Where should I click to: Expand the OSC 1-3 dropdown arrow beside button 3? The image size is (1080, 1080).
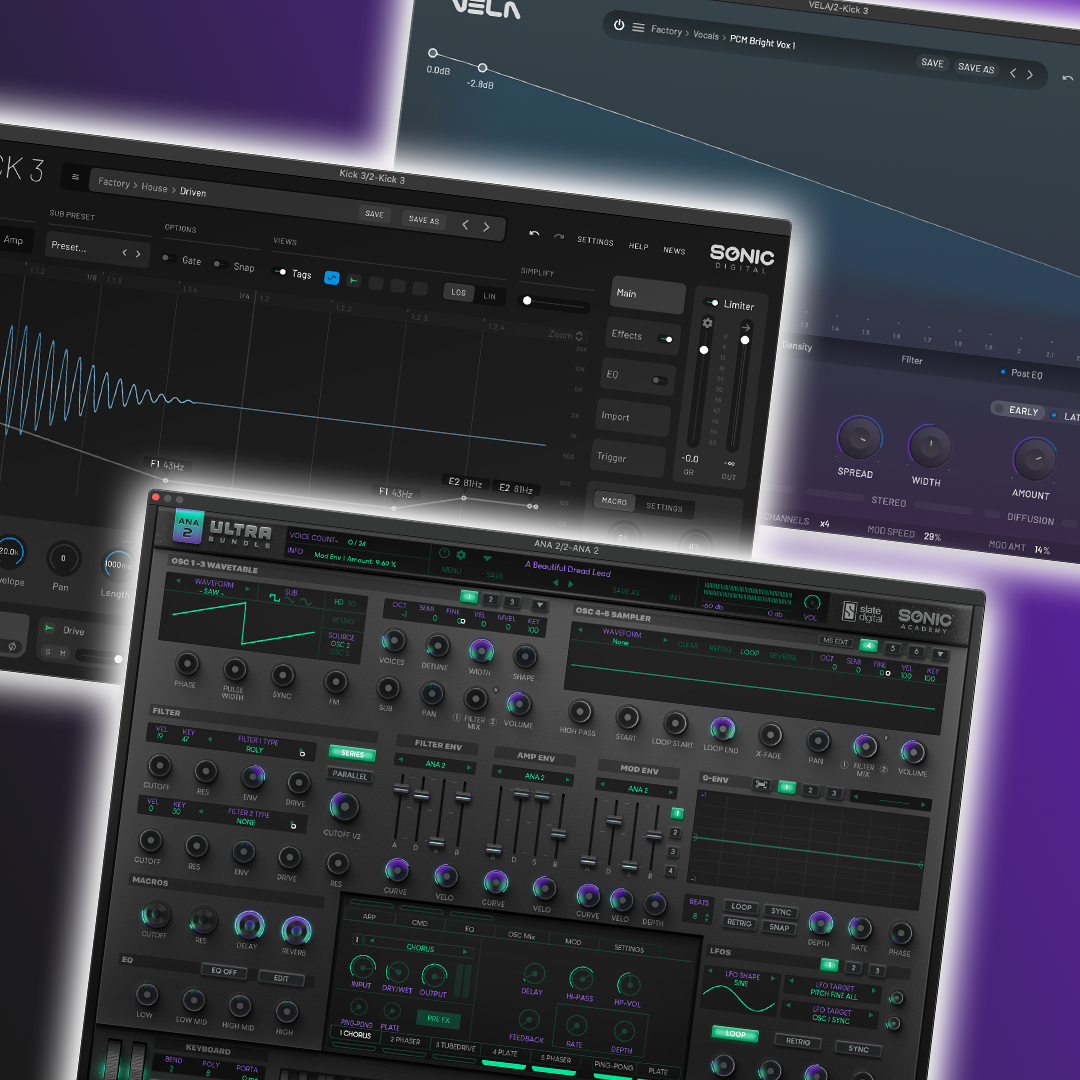coord(540,605)
